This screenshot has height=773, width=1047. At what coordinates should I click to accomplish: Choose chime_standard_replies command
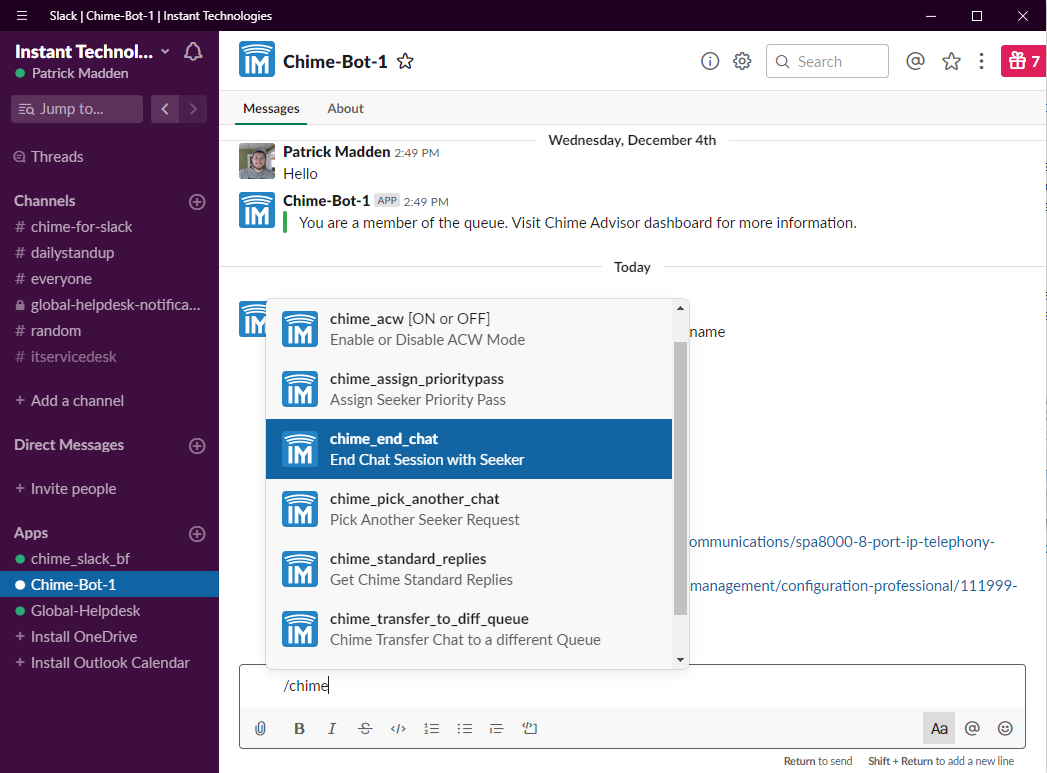click(469, 569)
